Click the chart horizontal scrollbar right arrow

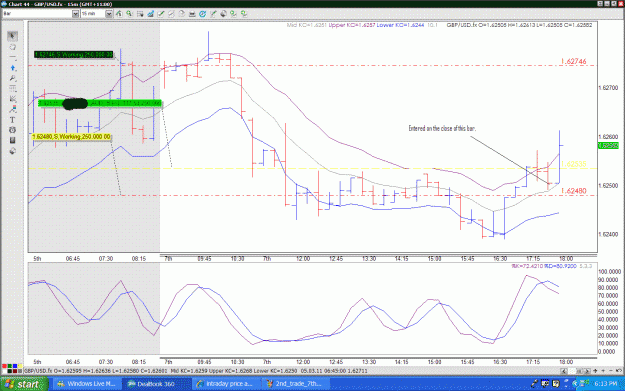587,371
